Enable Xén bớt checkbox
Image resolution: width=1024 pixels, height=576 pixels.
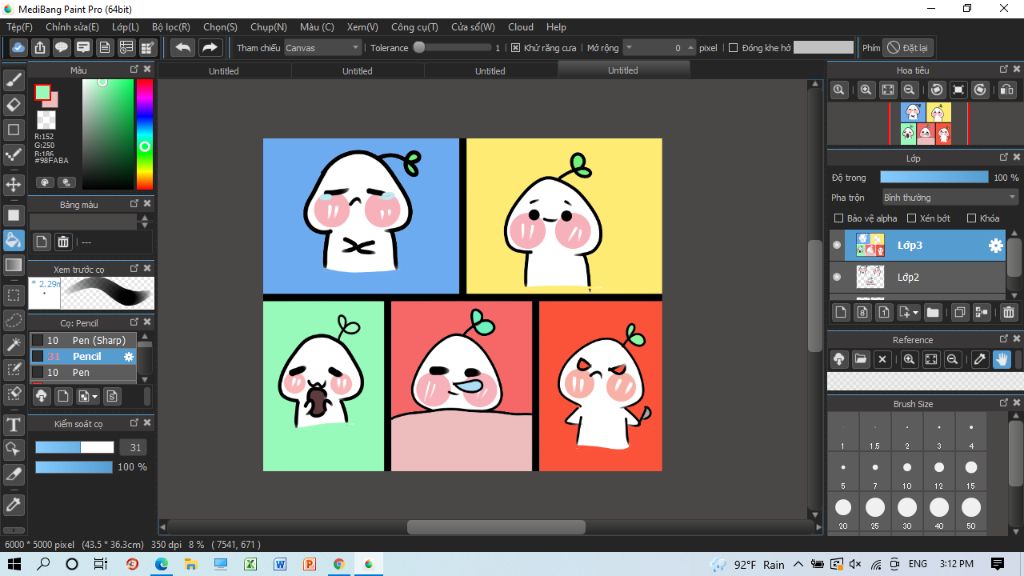coord(912,218)
